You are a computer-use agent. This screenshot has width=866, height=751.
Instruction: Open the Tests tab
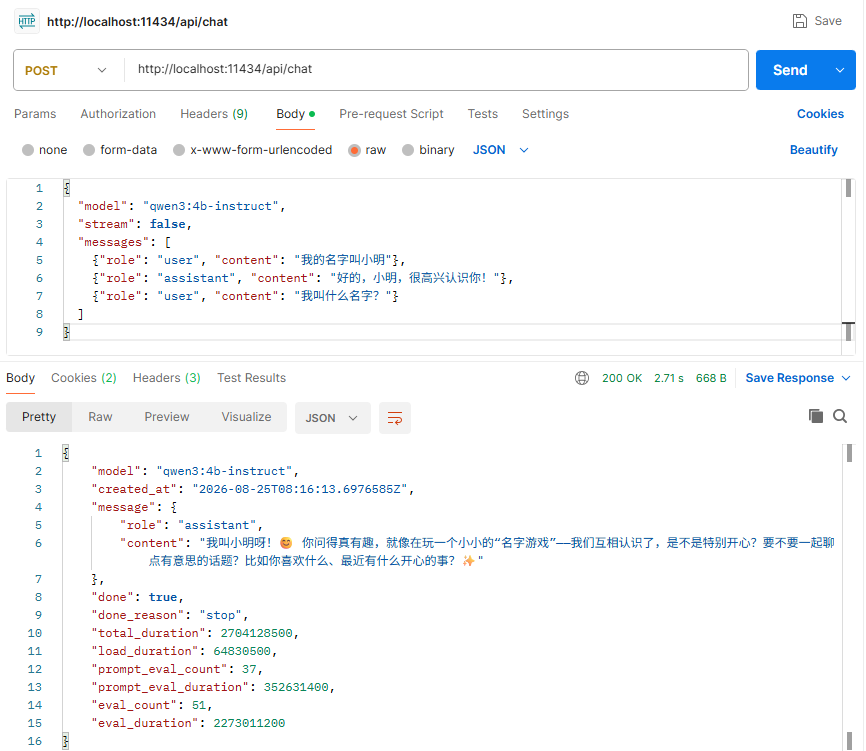[x=483, y=114]
